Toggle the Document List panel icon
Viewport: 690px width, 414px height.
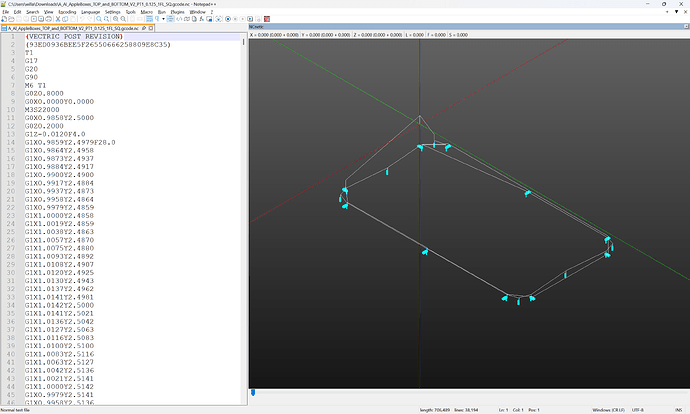[x=195, y=19]
